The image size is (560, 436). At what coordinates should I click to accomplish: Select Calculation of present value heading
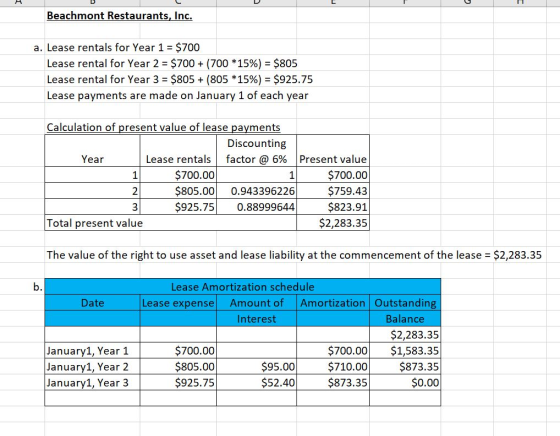pyautogui.click(x=164, y=127)
